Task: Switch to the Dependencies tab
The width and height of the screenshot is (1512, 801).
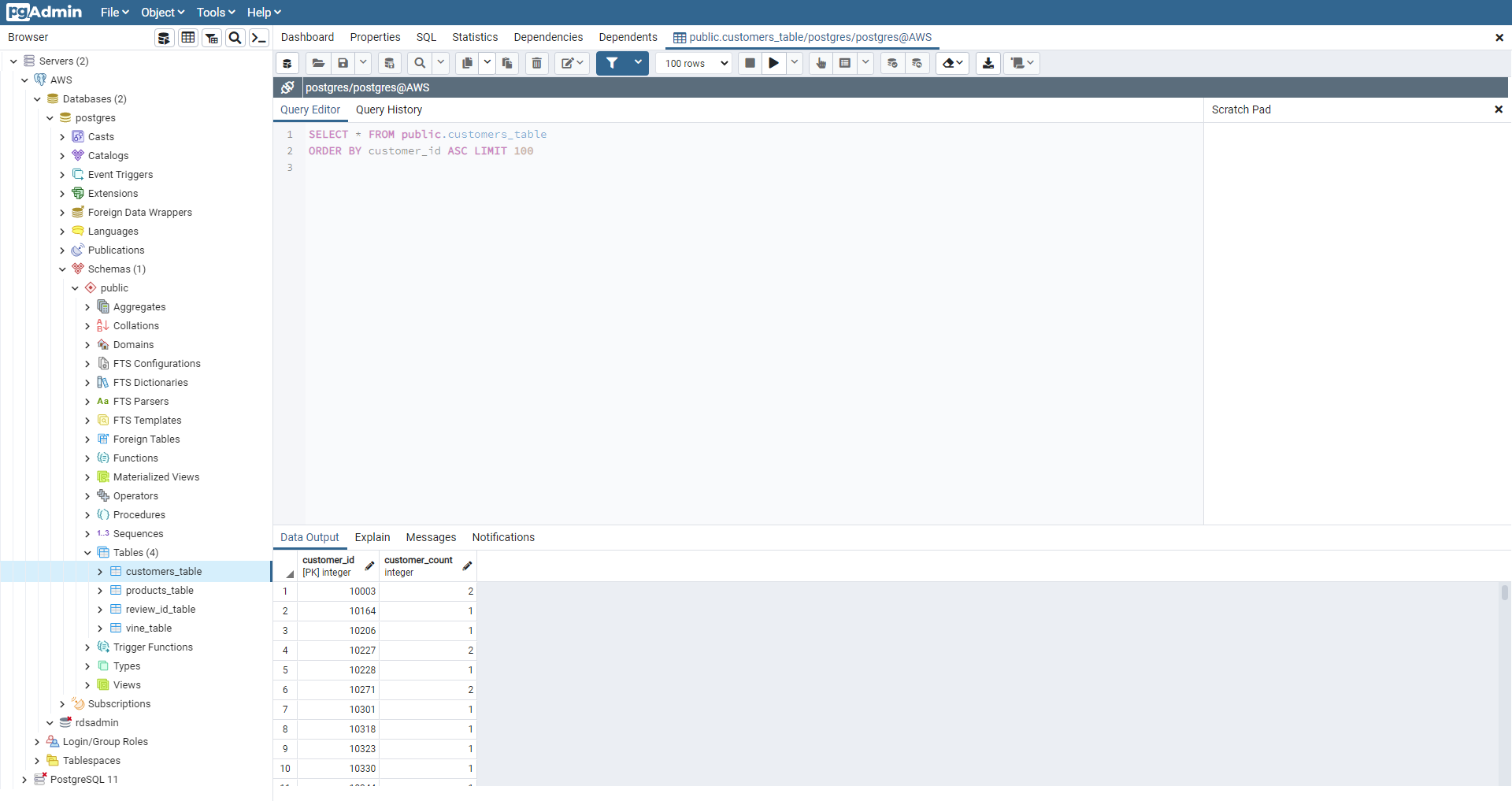Action: pos(548,37)
